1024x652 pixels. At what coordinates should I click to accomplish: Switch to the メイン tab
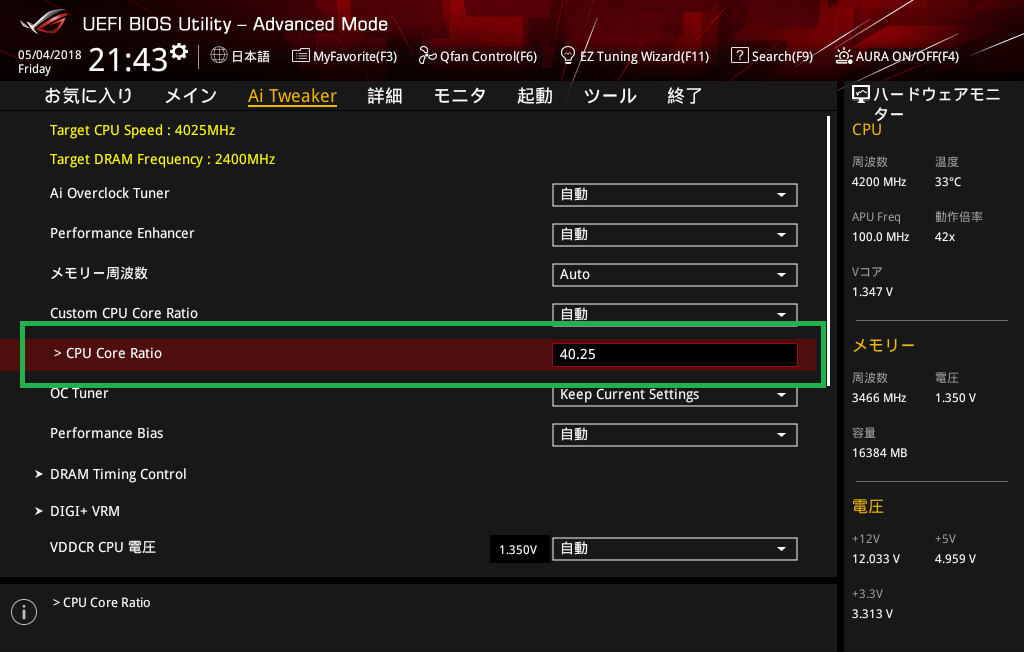[x=191, y=96]
